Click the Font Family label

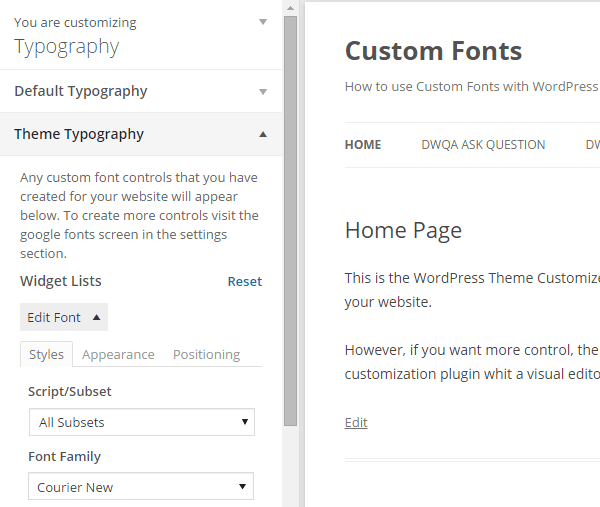(x=64, y=456)
